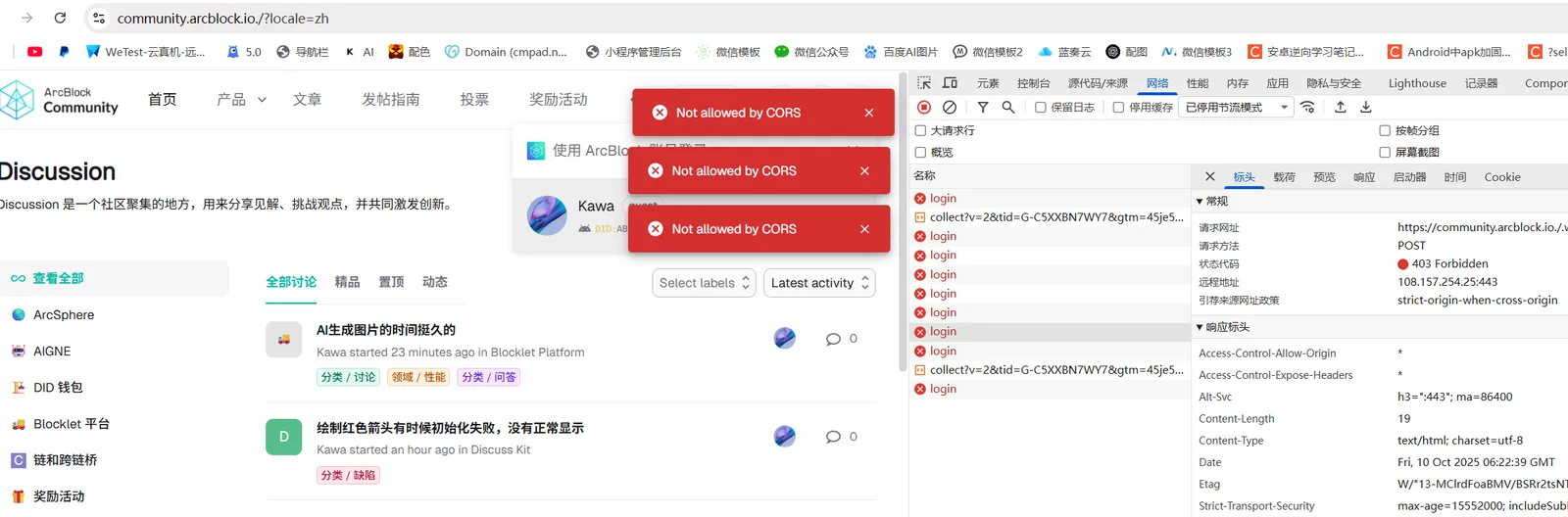Open the 载荷 request tab

pos(1284,177)
